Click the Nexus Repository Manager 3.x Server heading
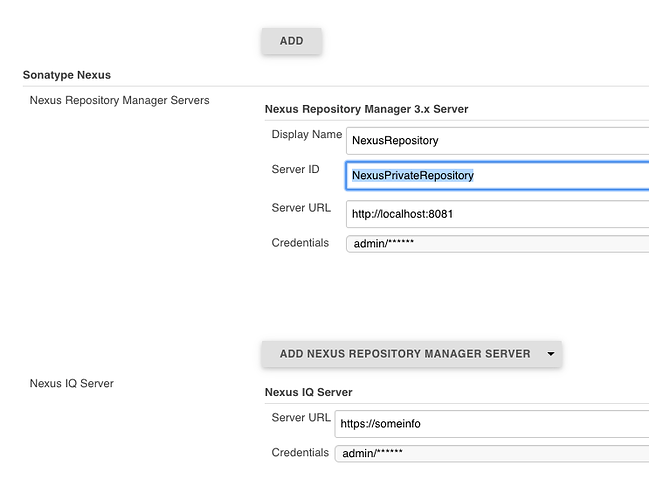The image size is (649, 500). click(x=366, y=109)
